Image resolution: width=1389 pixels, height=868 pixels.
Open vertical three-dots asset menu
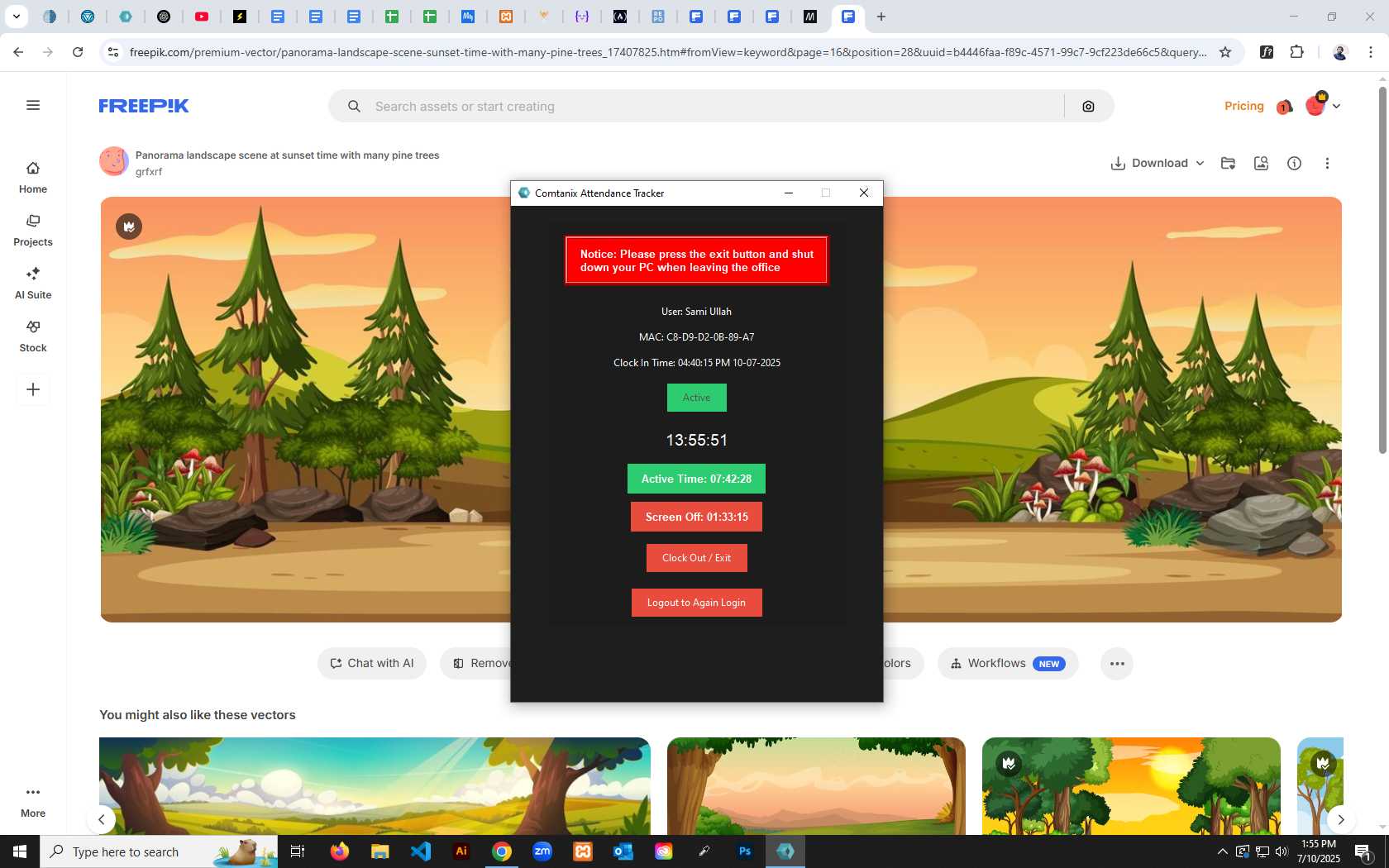coord(1327,163)
